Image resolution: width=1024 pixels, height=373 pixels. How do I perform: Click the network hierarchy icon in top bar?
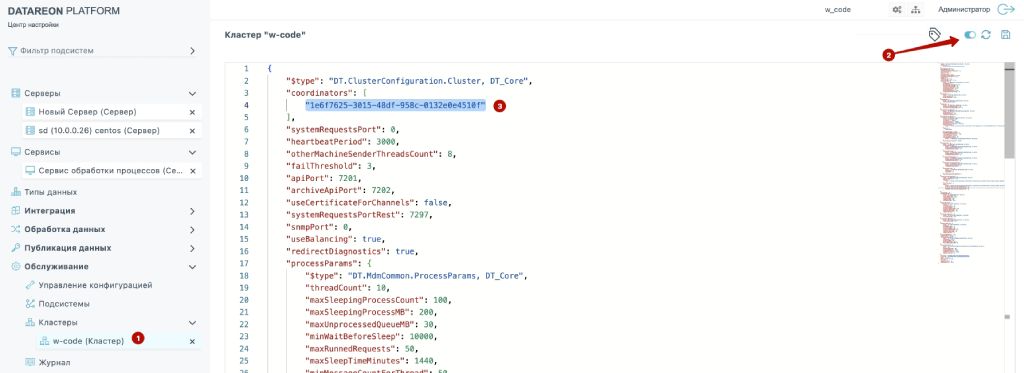(916, 10)
